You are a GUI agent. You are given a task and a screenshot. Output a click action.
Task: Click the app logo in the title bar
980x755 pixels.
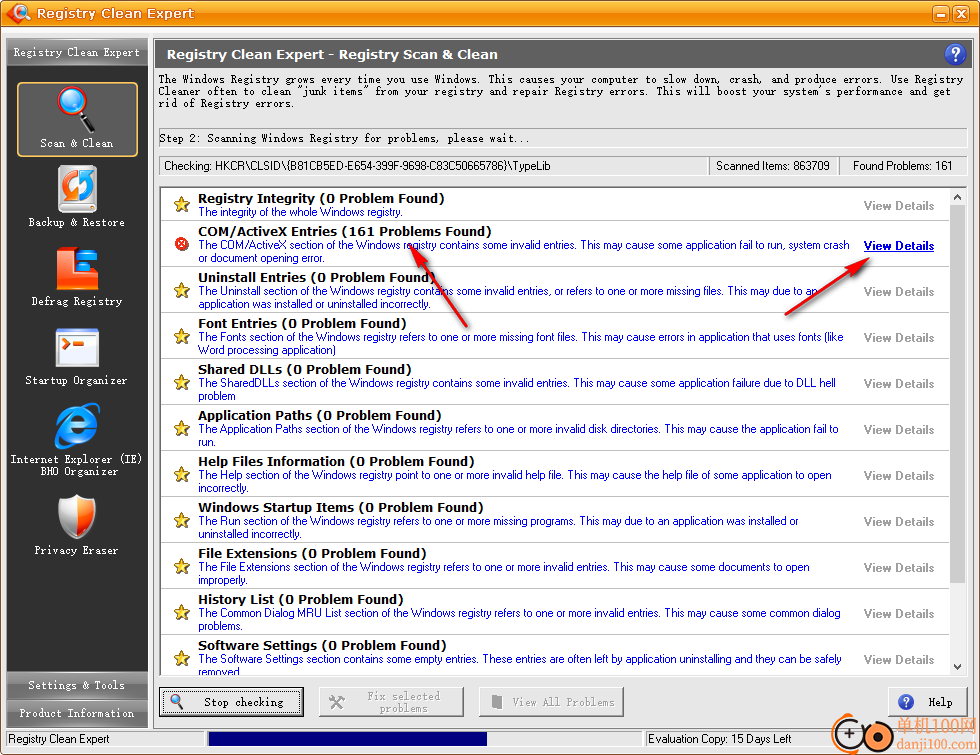coord(19,12)
